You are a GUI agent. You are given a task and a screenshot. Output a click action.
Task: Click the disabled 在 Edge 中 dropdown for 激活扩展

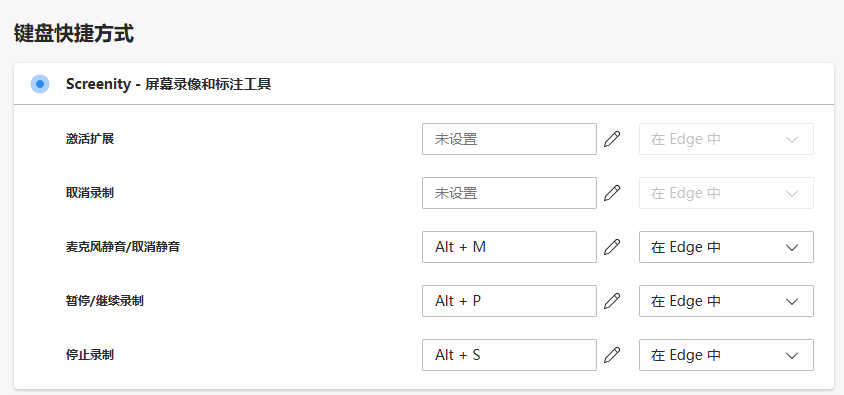coord(726,139)
